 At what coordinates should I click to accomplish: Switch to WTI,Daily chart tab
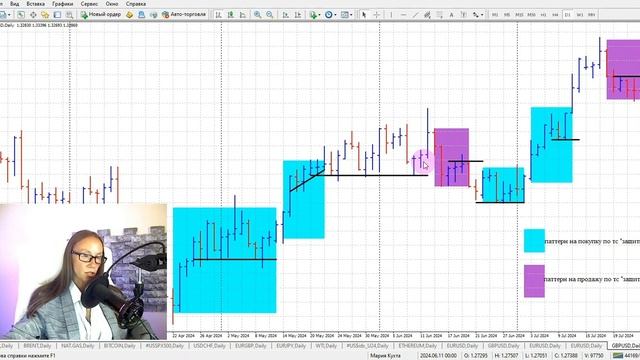pyautogui.click(x=326, y=346)
